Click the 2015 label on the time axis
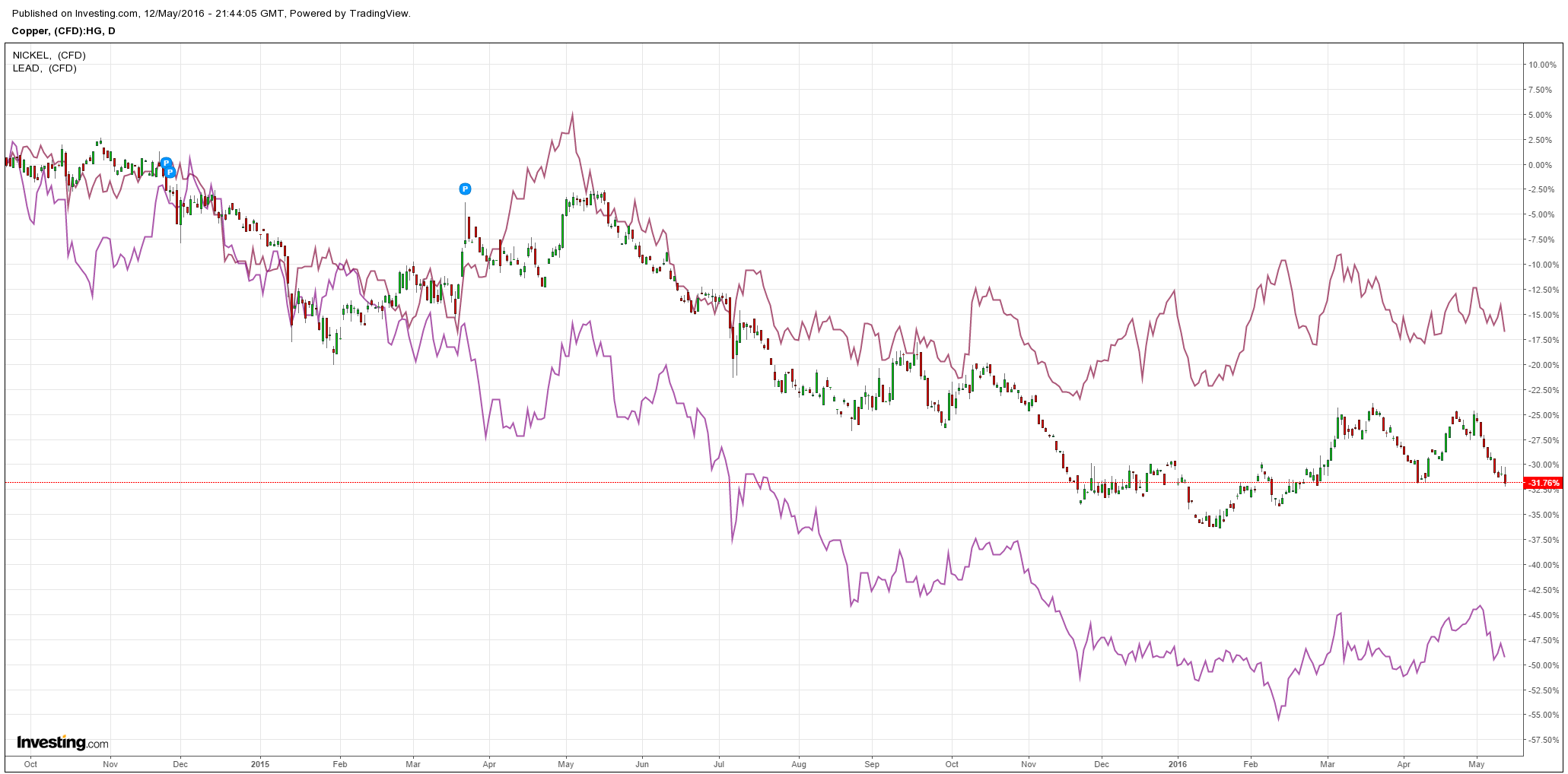Image resolution: width=1568 pixels, height=774 pixels. pos(260,764)
